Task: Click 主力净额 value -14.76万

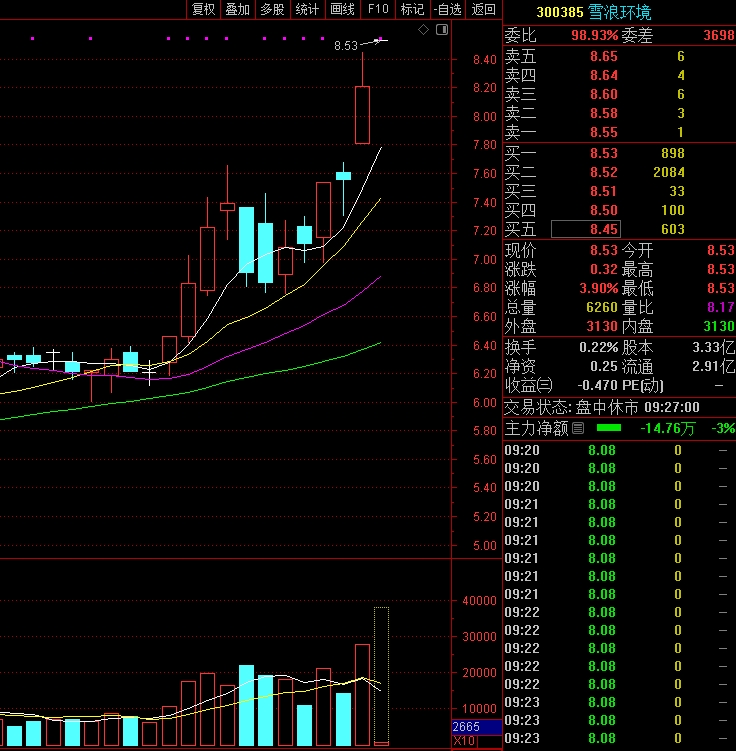Action: (x=668, y=428)
